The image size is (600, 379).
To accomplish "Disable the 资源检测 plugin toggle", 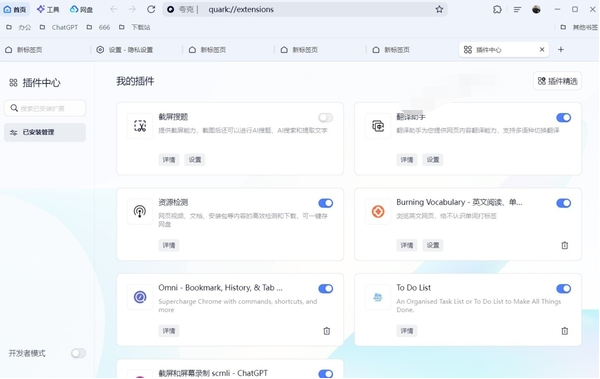I will [x=326, y=203].
